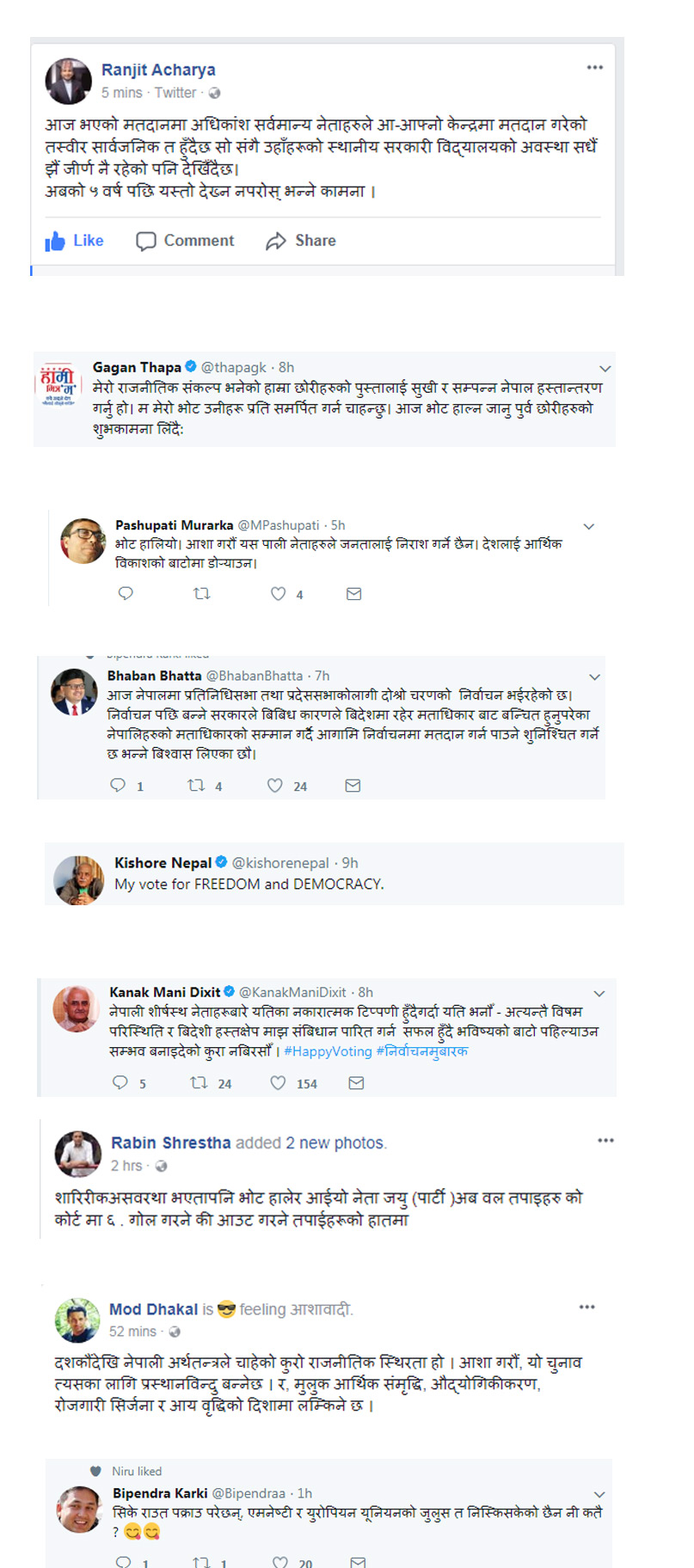Open Kishore Nepal's profile name
Viewport: 694px width, 1568px height.
tap(163, 862)
